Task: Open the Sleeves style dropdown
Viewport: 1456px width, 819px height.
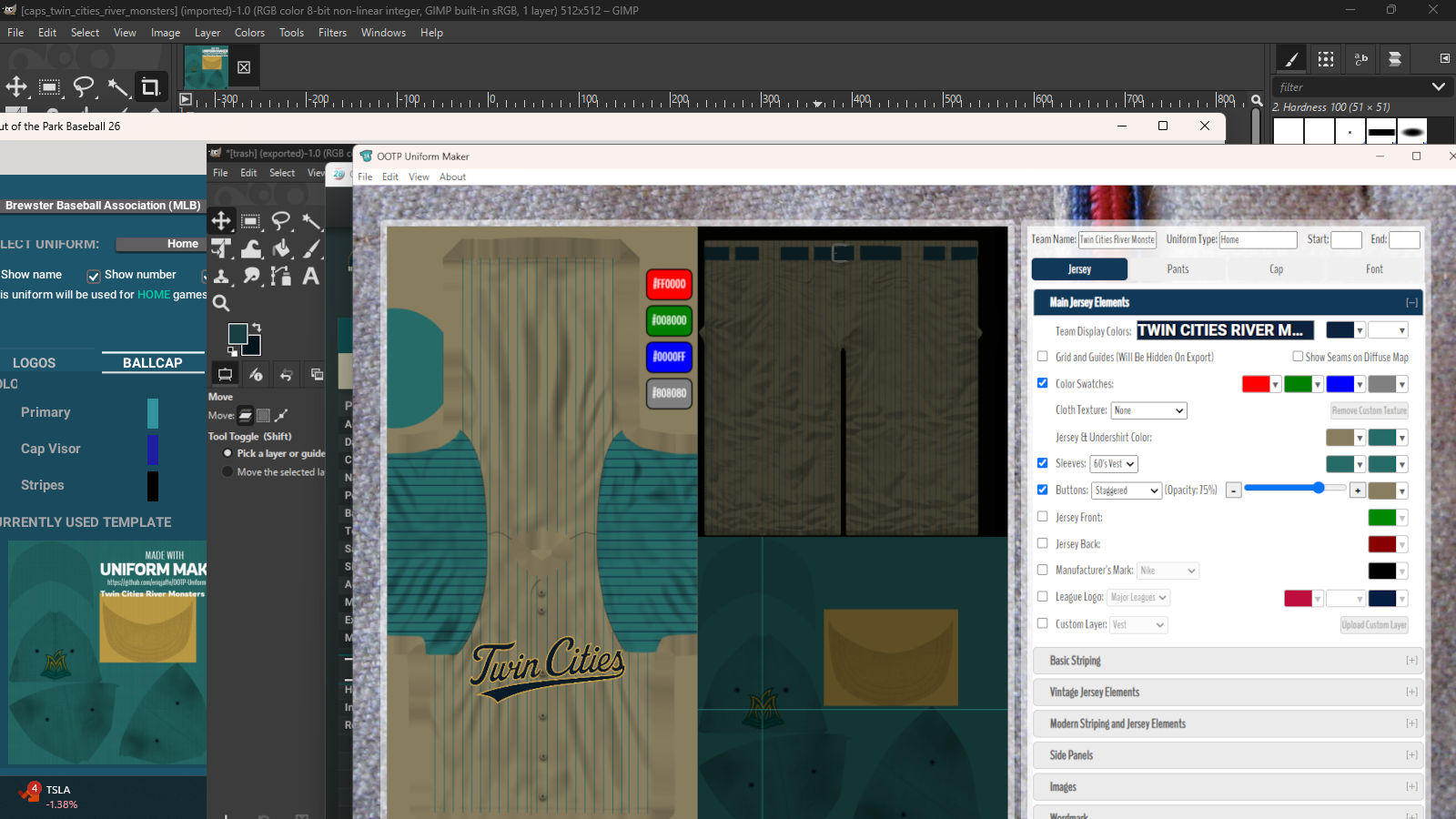Action: (x=1114, y=464)
